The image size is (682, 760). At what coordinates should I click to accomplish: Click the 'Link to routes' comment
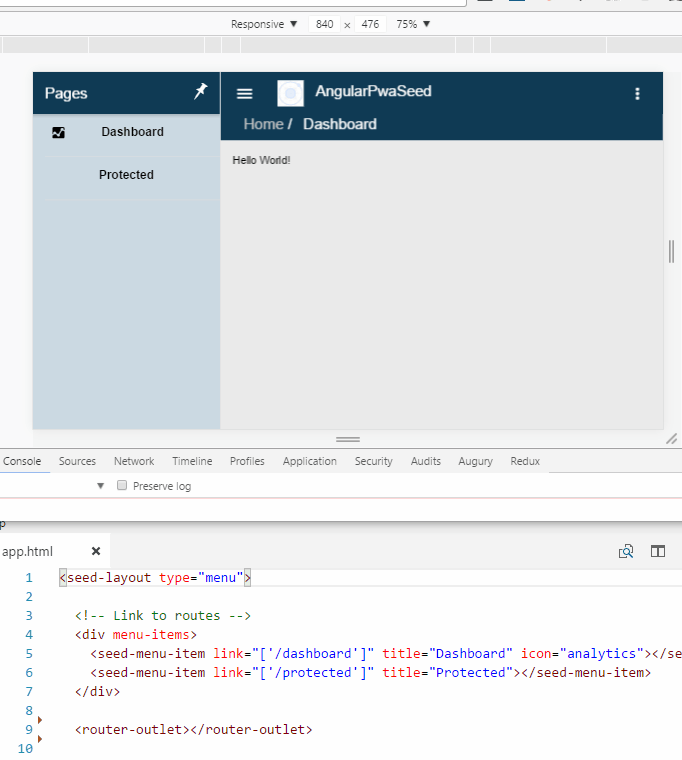pos(163,616)
